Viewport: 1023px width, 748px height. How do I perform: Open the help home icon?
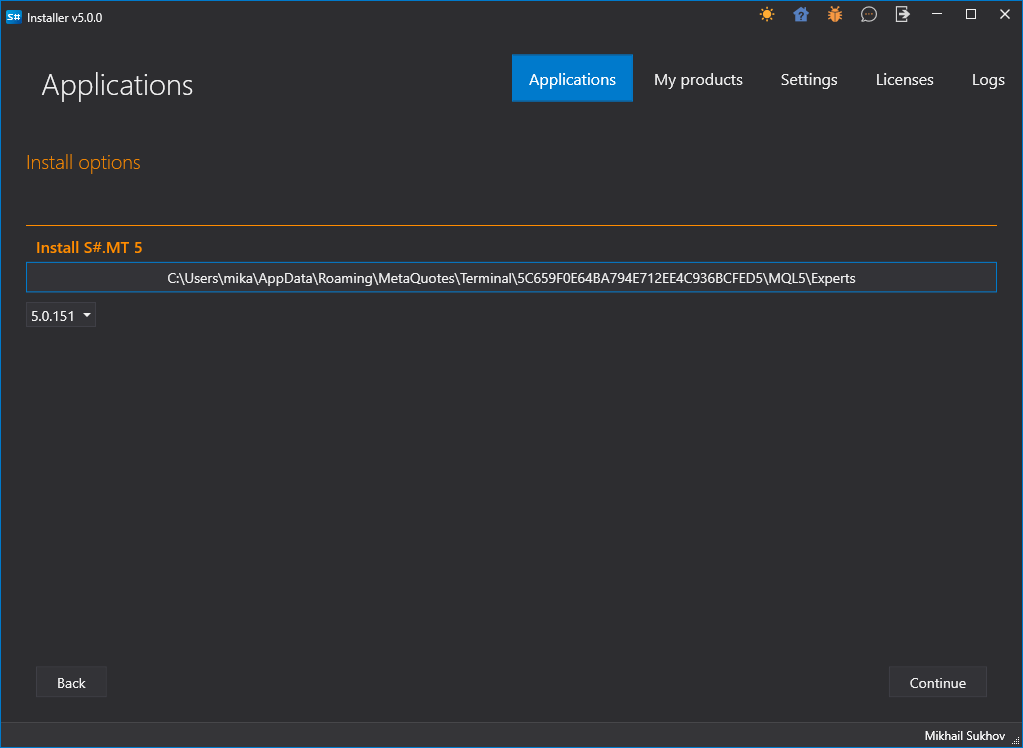tap(801, 14)
